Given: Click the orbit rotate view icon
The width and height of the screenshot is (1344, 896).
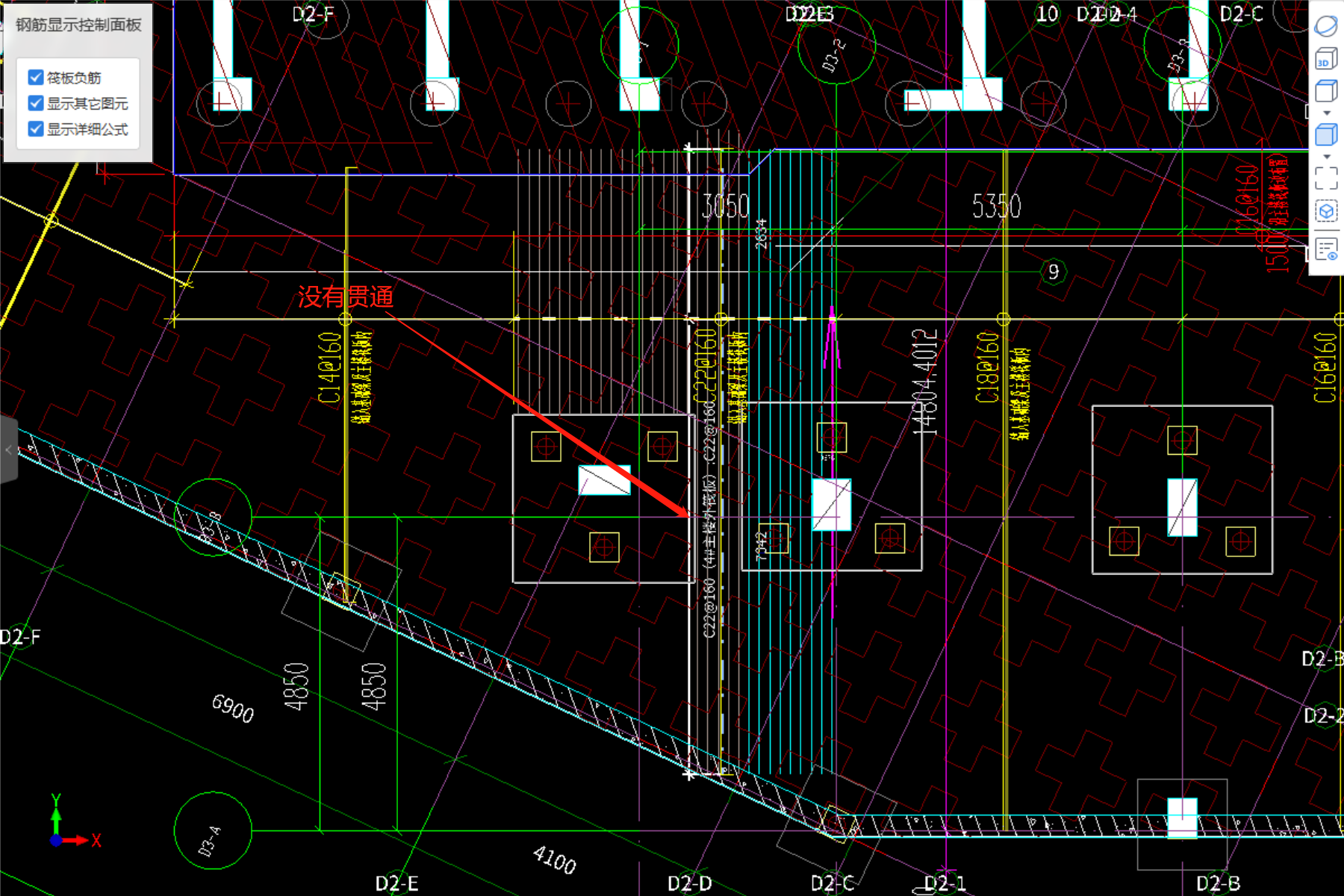Looking at the screenshot, I should pos(1326,25).
